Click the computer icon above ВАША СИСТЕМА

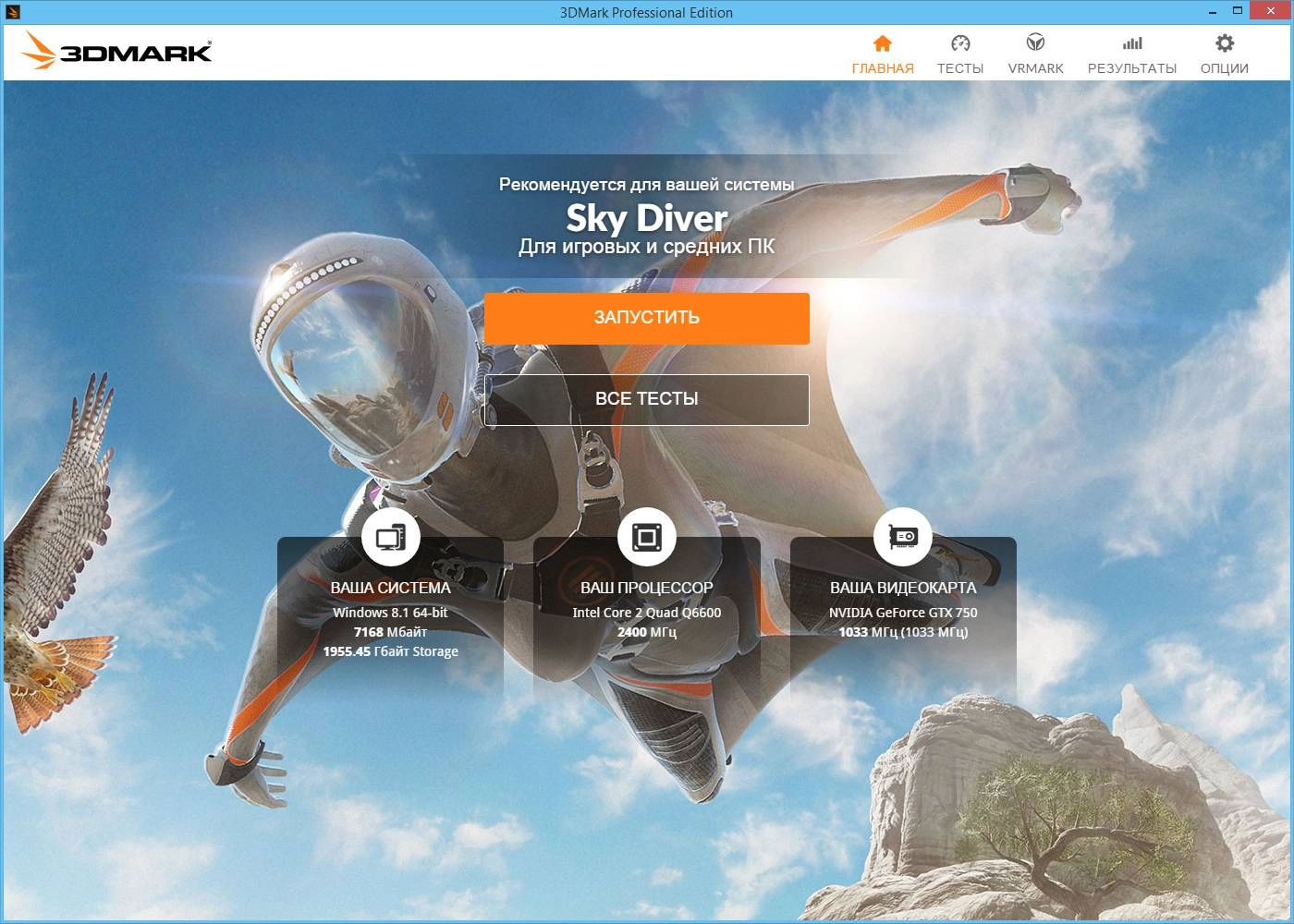pyautogui.click(x=391, y=537)
